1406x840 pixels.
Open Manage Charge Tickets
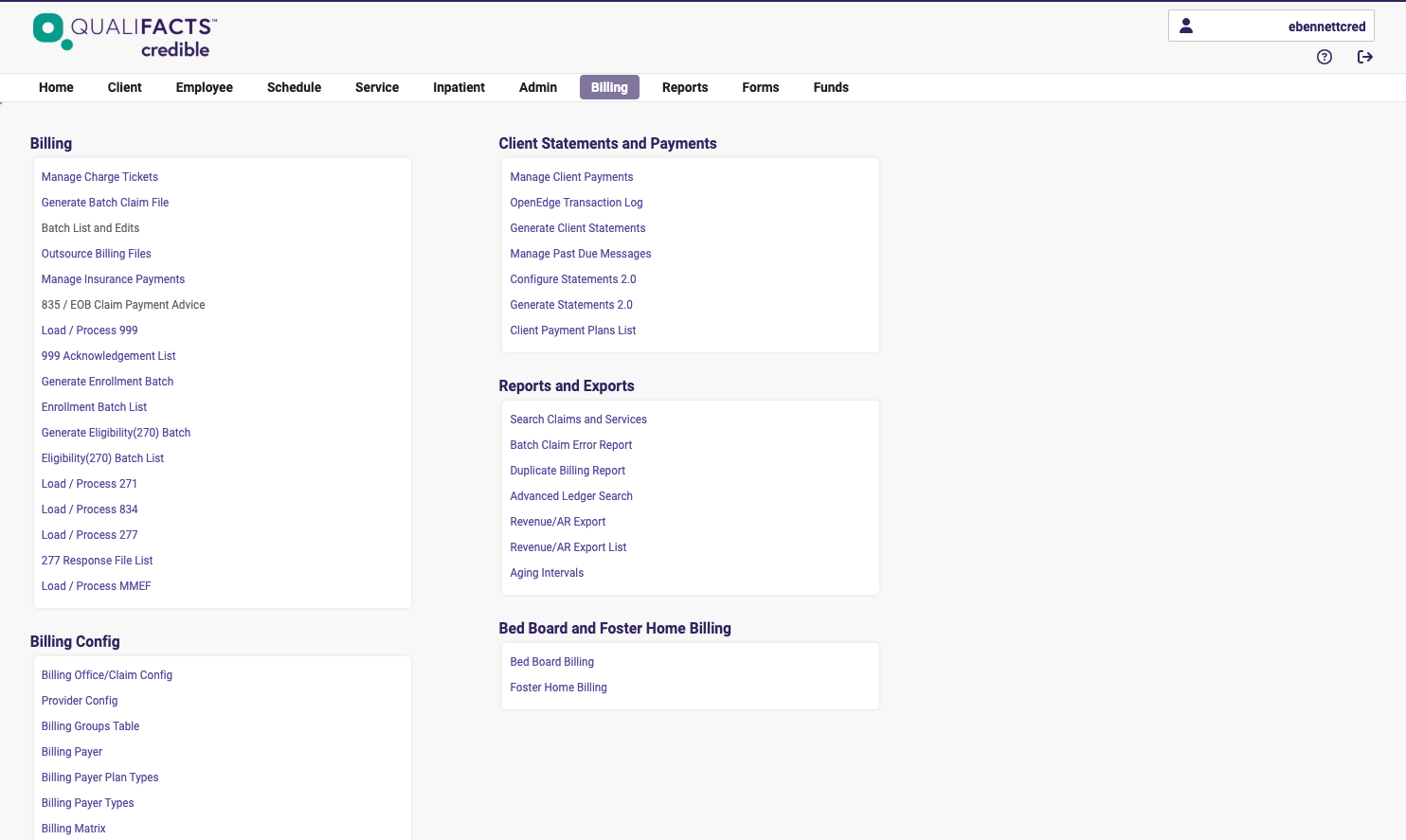(x=99, y=176)
